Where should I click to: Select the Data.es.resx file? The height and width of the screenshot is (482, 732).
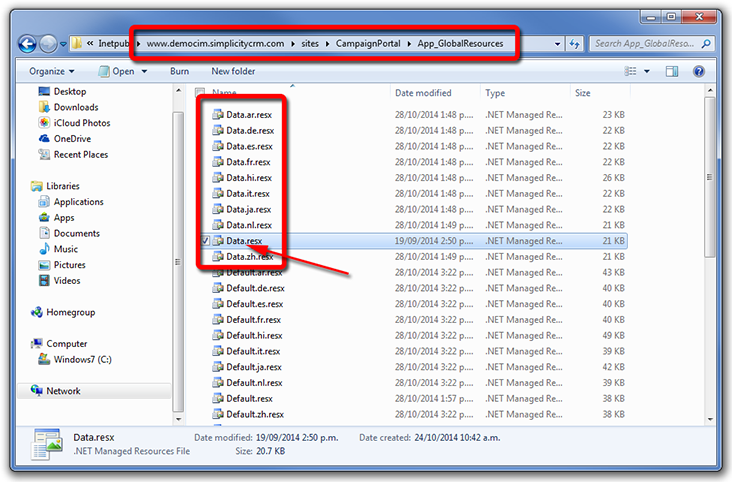(249, 146)
